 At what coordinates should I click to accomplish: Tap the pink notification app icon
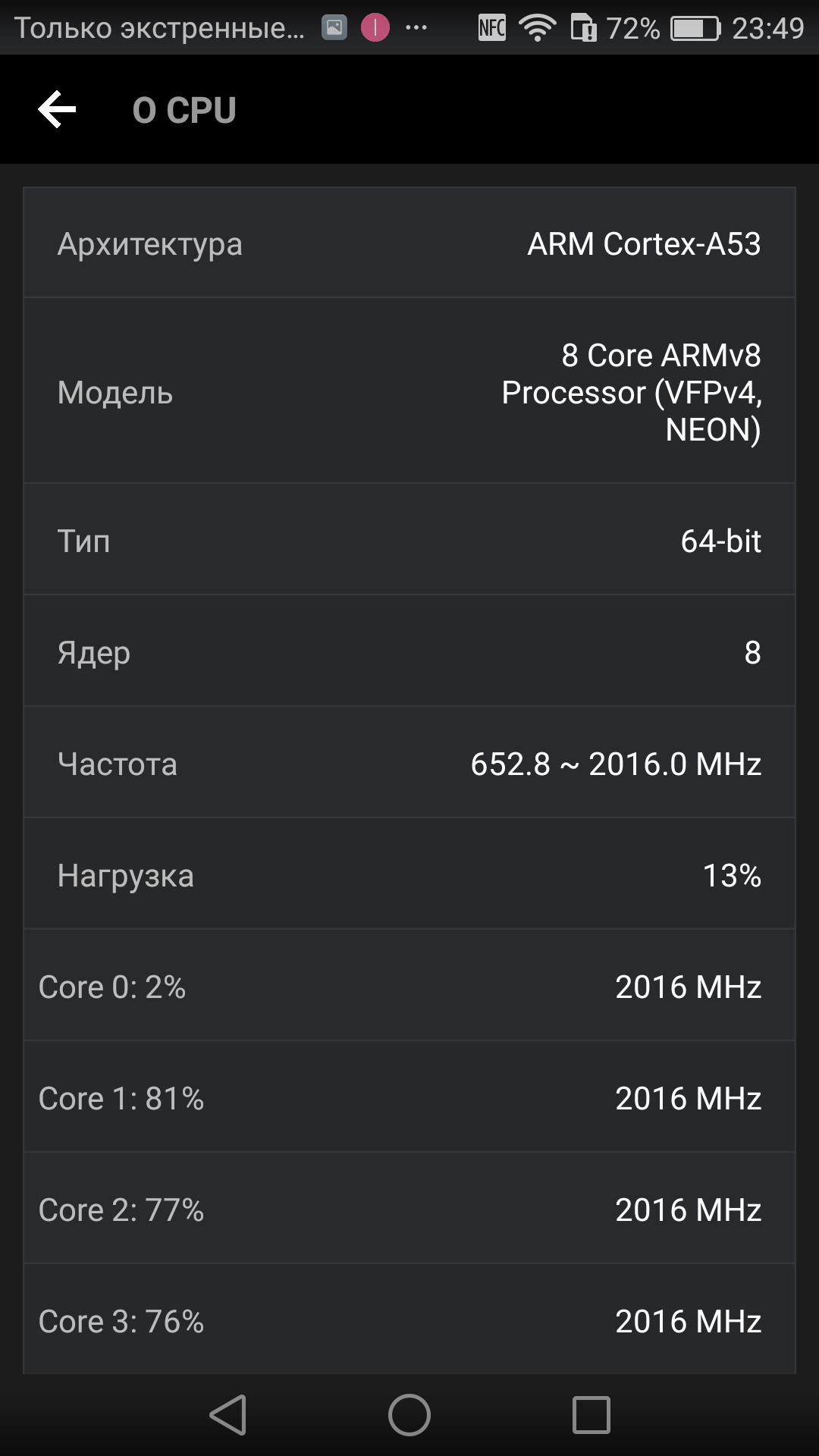point(375,29)
